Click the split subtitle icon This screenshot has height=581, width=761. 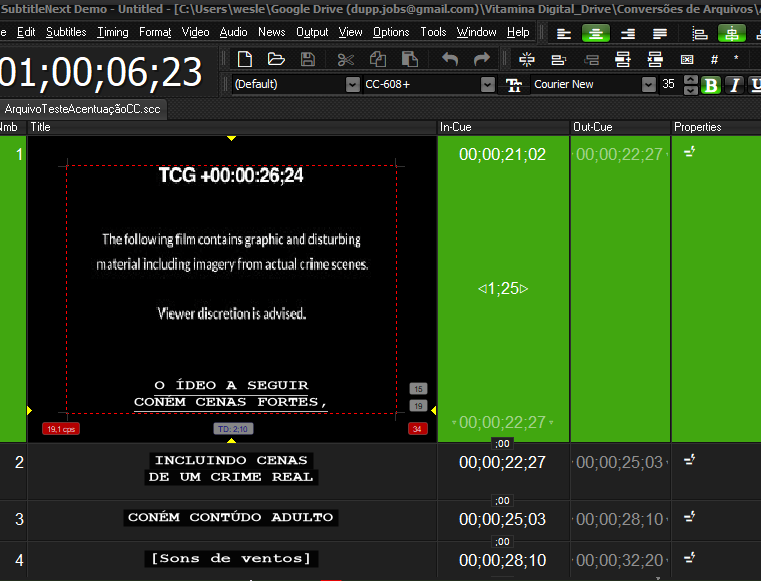click(x=527, y=60)
